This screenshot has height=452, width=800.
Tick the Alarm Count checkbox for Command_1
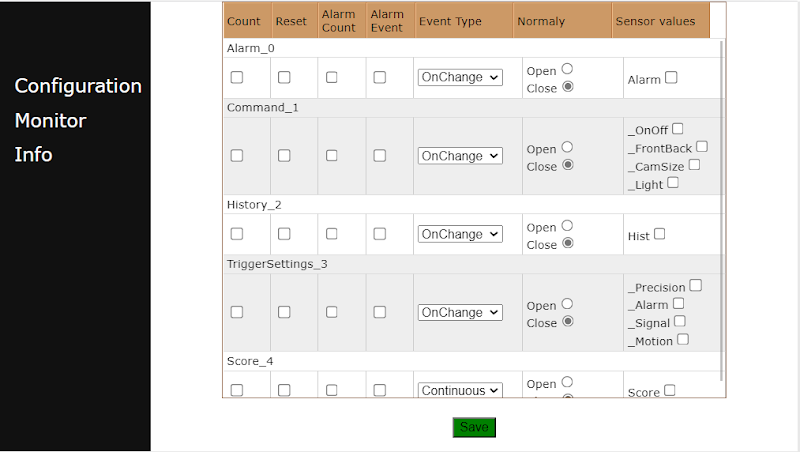click(332, 155)
